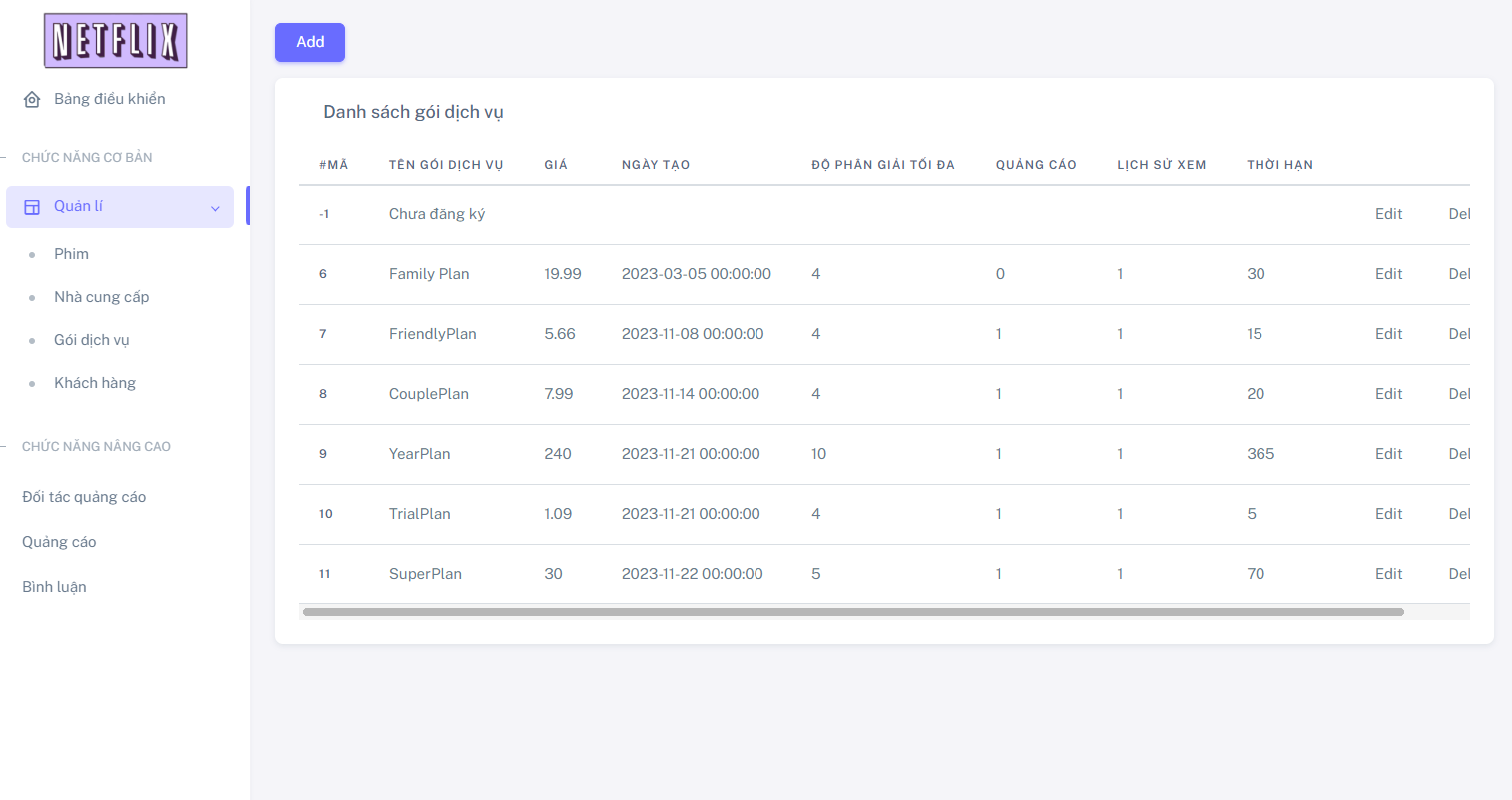Select the FriendlyPlan name cell

click(x=433, y=334)
